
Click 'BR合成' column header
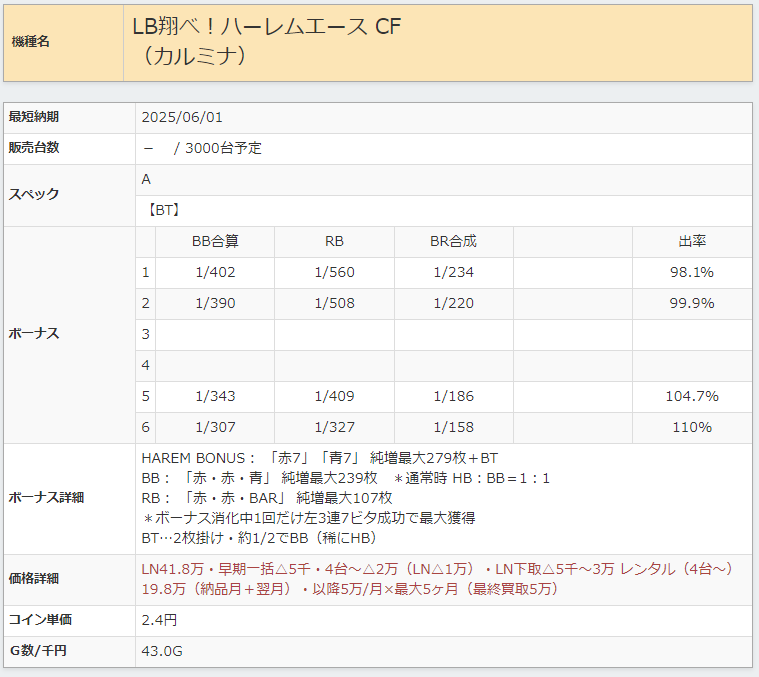click(x=454, y=241)
